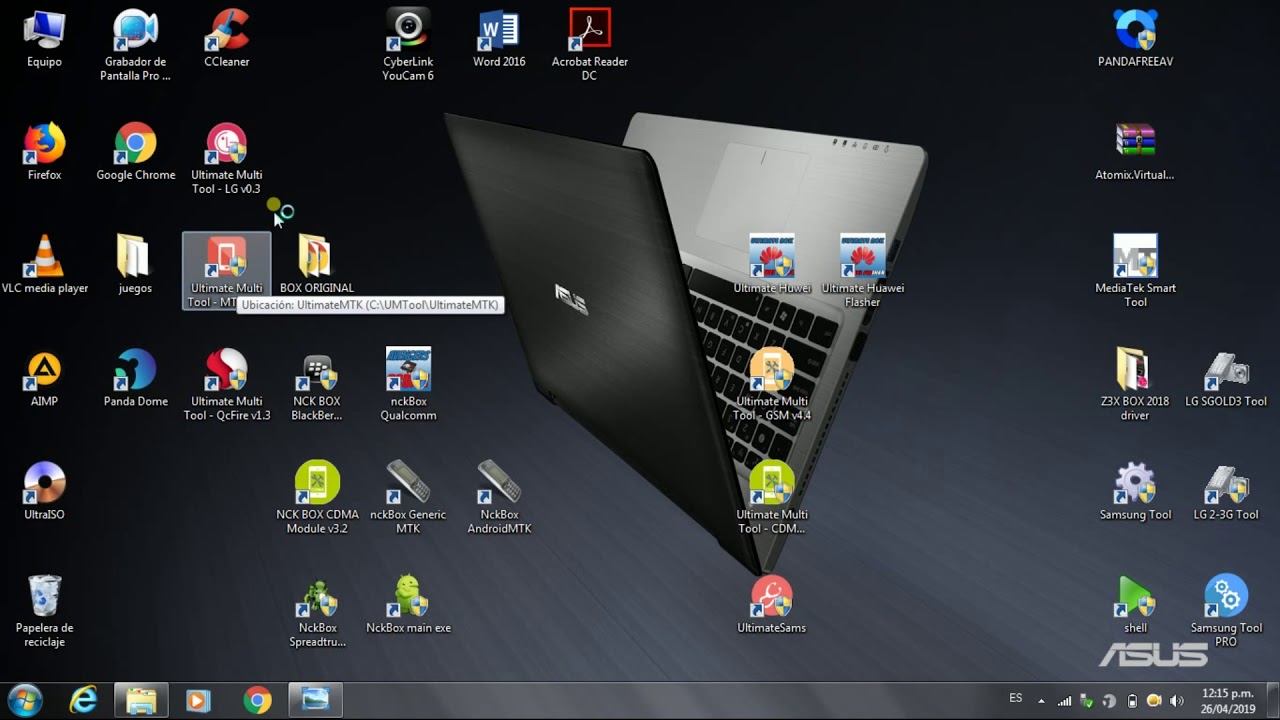Open CCleaner shortcut
The image size is (1280, 720).
[227, 38]
